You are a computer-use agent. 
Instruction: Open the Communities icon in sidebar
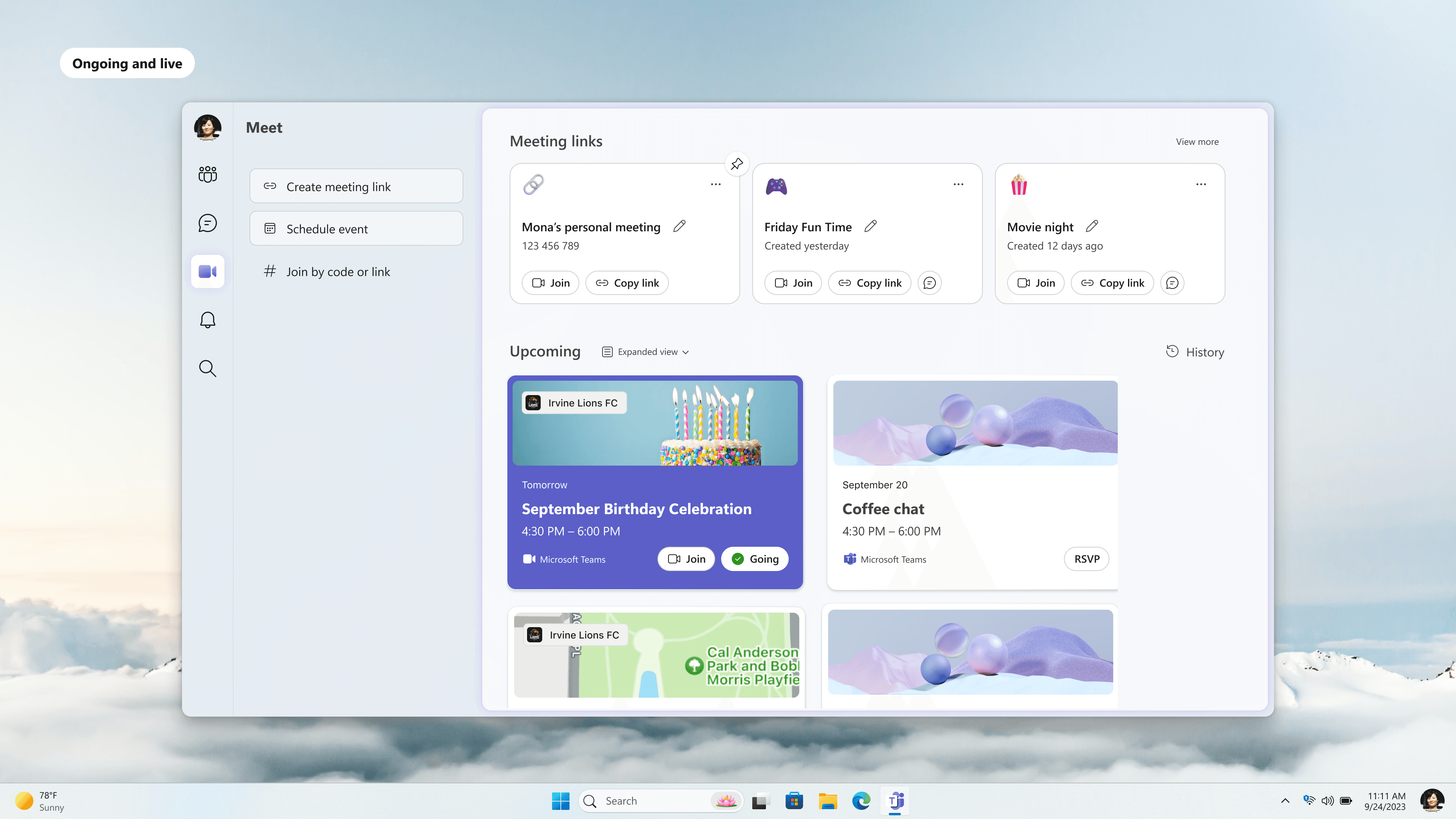(x=207, y=174)
